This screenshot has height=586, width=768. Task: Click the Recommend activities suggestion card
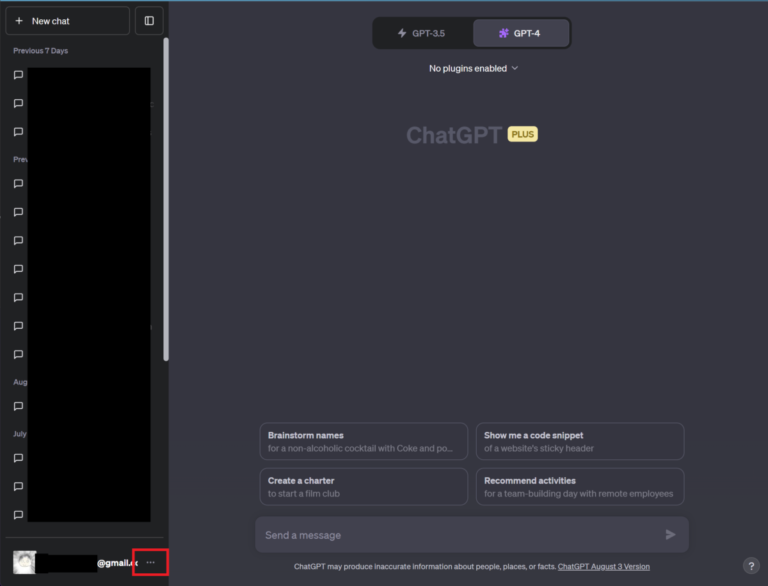[x=579, y=487]
